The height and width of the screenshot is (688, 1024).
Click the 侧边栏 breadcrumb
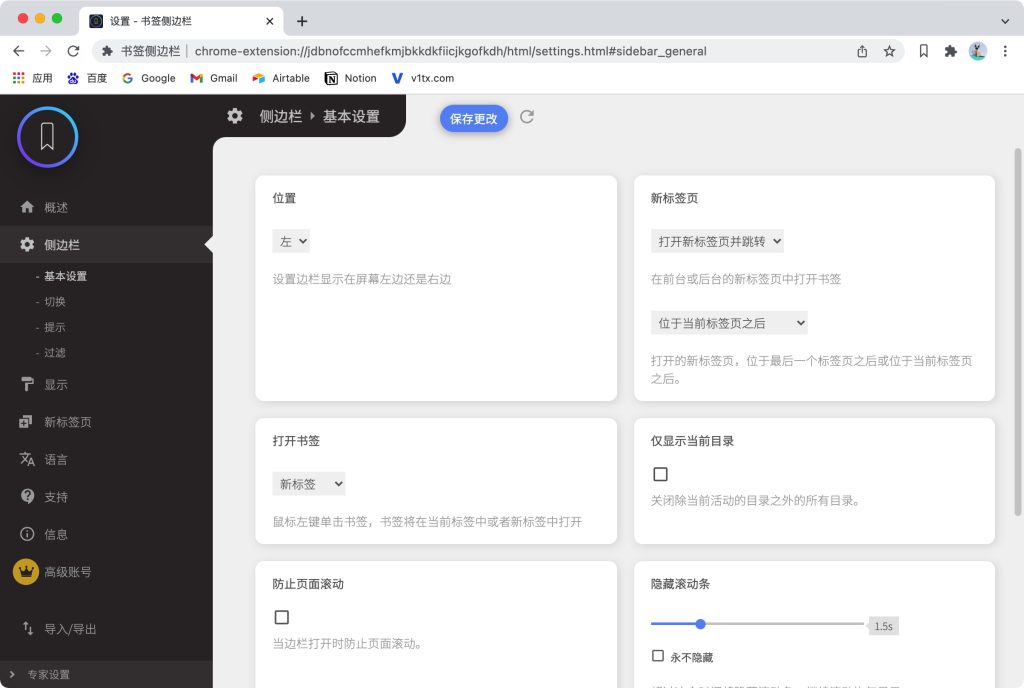(x=281, y=116)
